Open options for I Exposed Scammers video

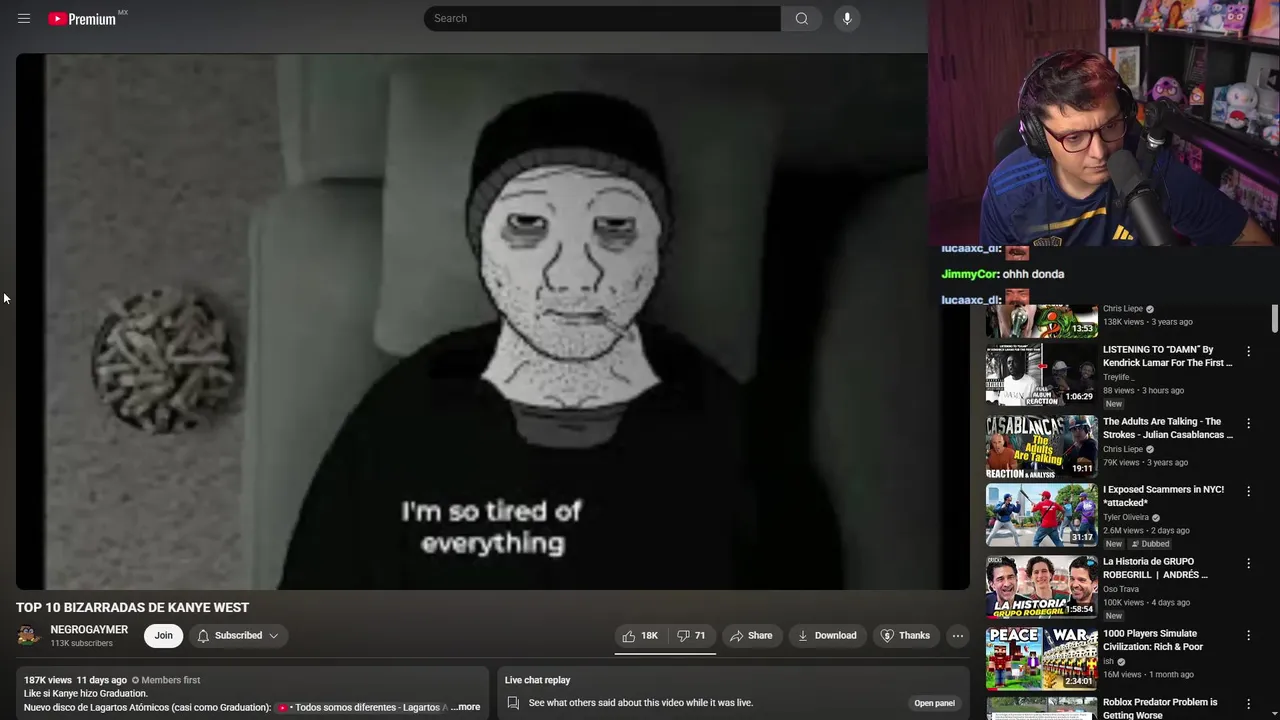(x=1248, y=491)
